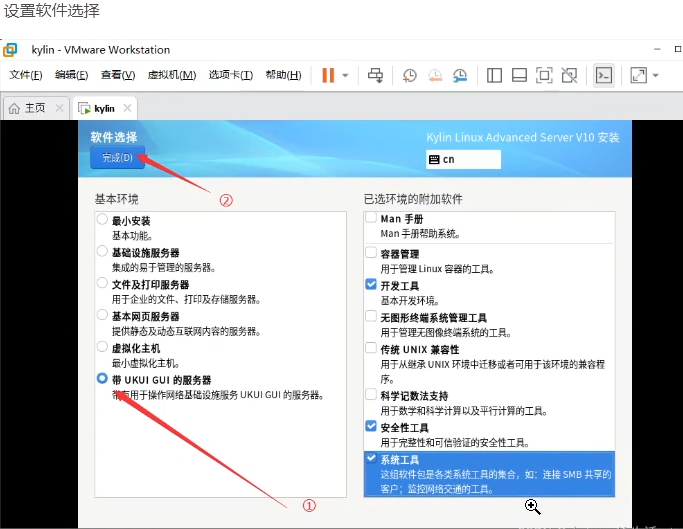Open the power options dropdown arrow

click(x=345, y=75)
